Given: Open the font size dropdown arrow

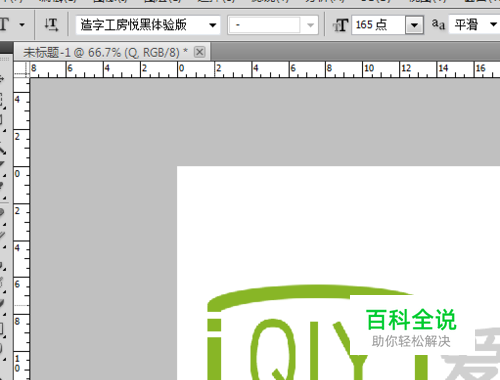Looking at the screenshot, I should tap(414, 25).
